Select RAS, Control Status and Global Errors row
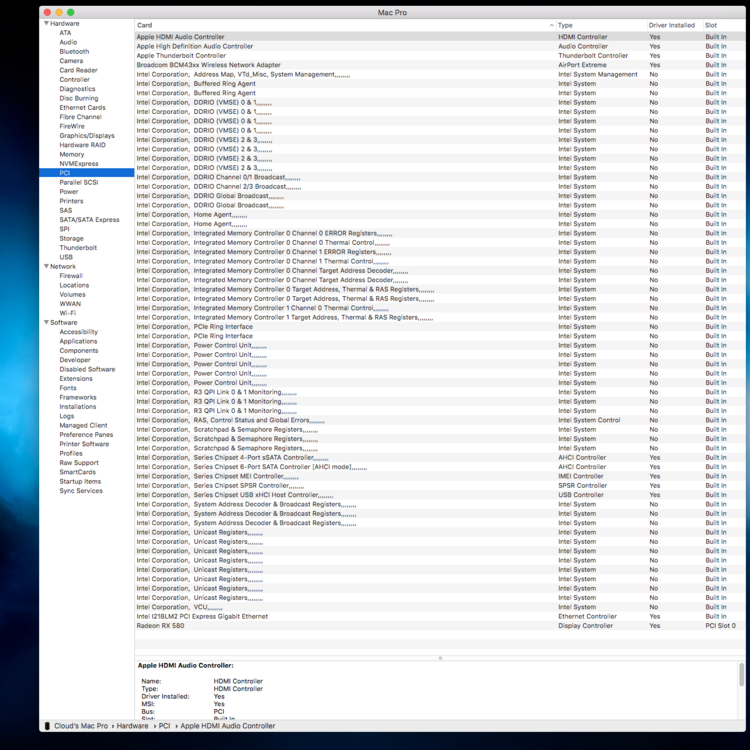Image resolution: width=750 pixels, height=750 pixels. tap(440, 420)
